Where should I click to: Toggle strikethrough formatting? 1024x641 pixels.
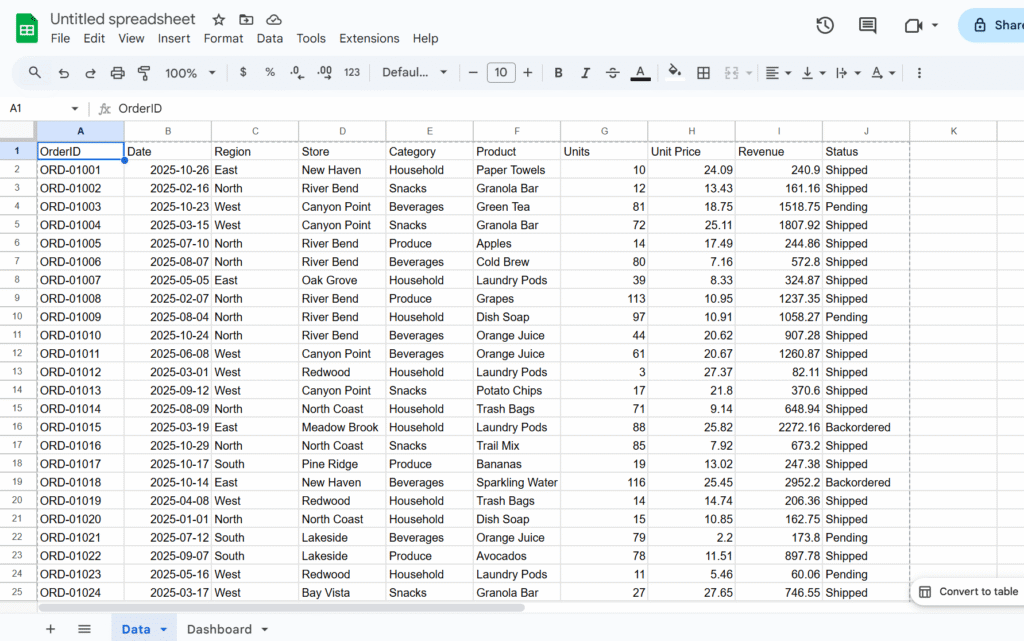tap(613, 73)
